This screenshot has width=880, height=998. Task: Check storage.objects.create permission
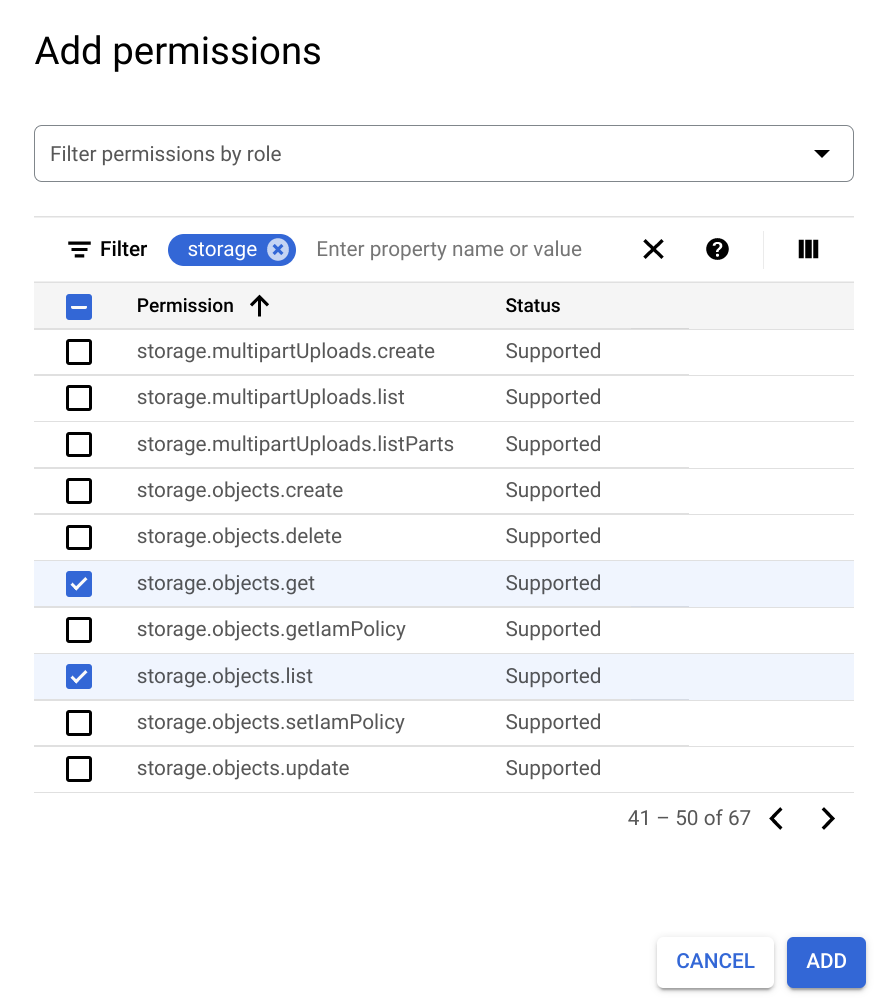79,491
